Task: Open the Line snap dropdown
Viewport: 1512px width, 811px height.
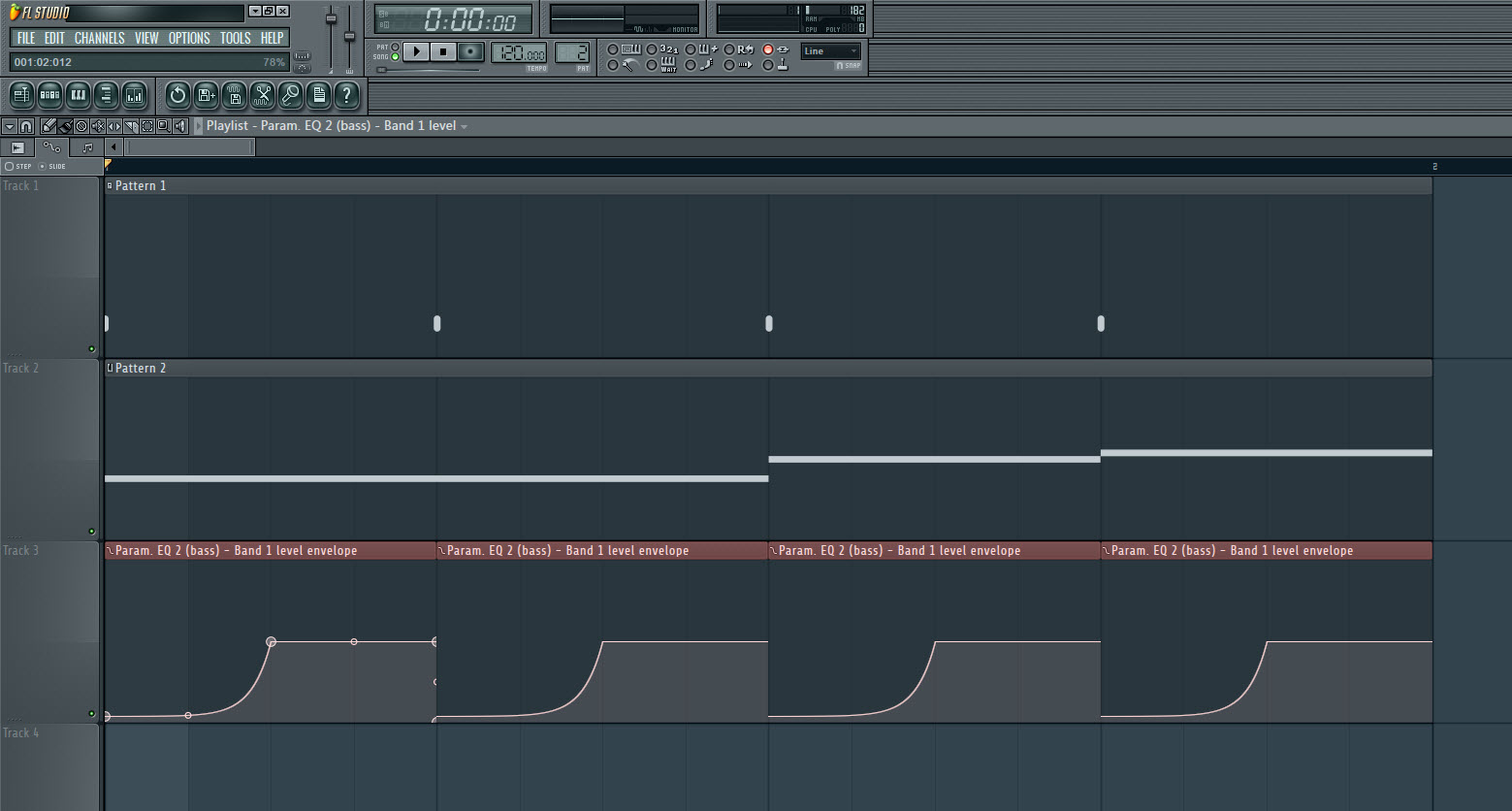Action: coord(831,51)
